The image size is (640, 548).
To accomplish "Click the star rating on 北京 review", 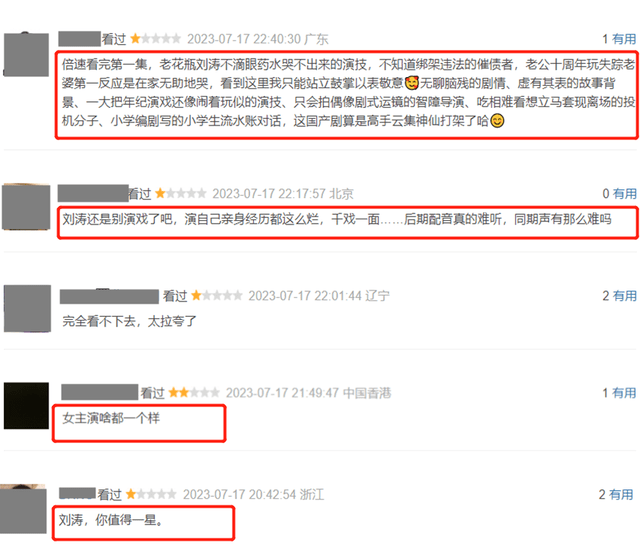I will [180, 193].
